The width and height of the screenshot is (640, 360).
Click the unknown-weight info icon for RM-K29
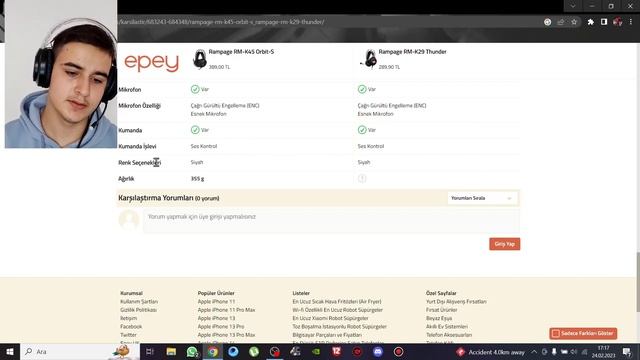pos(362,178)
